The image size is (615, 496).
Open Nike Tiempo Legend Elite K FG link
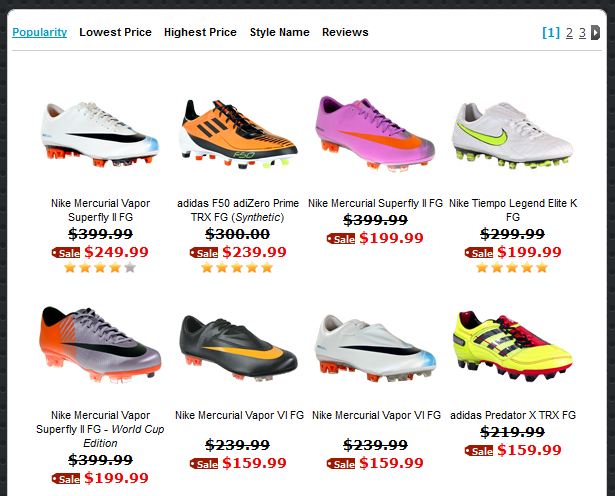coord(513,210)
